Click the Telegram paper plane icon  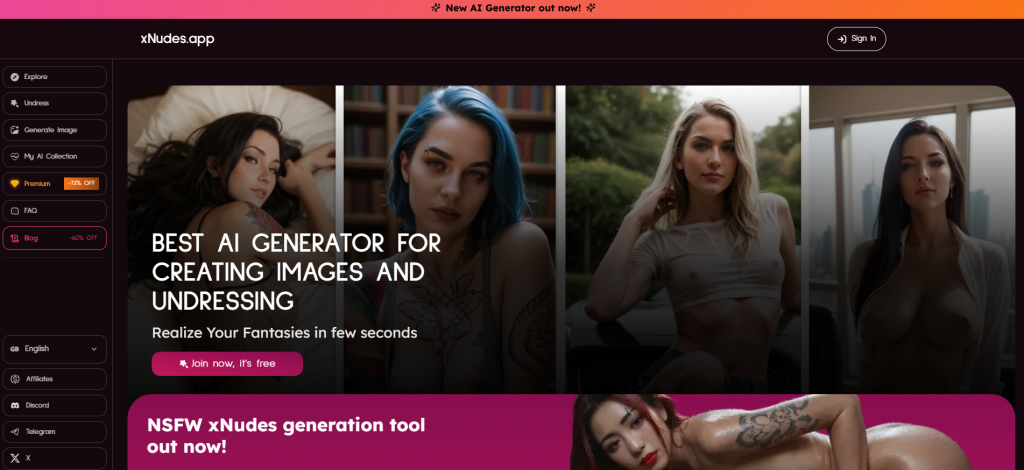[15, 432]
